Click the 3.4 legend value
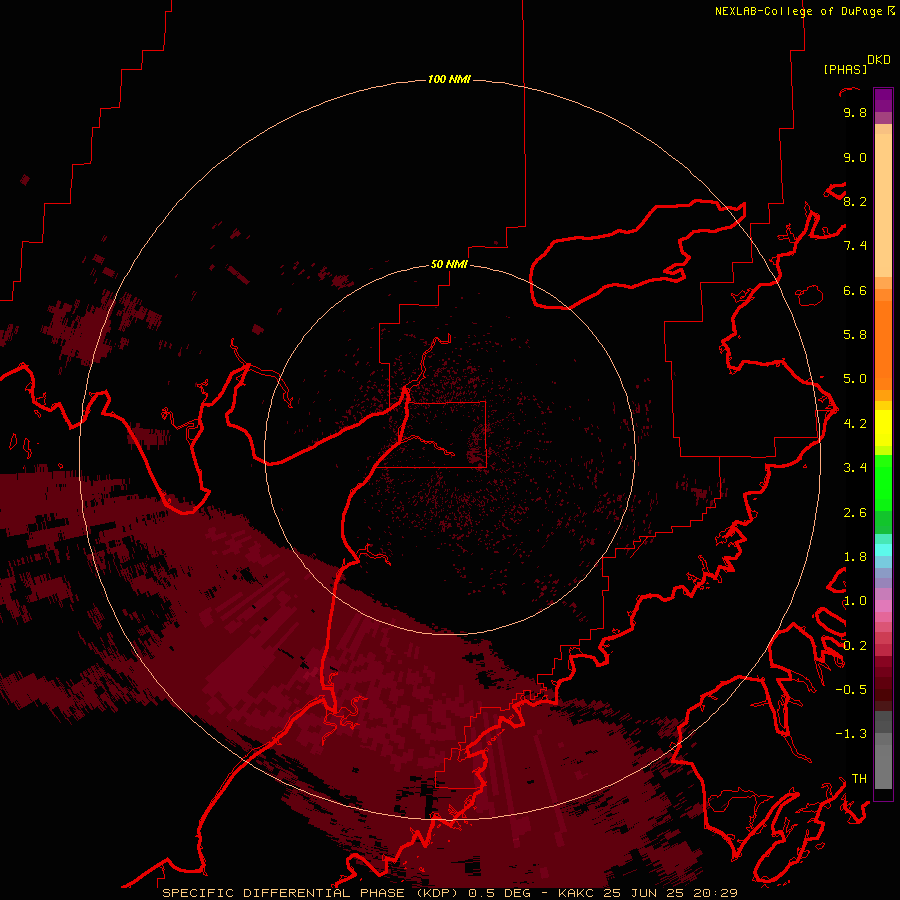This screenshot has height=900, width=900. [x=855, y=468]
